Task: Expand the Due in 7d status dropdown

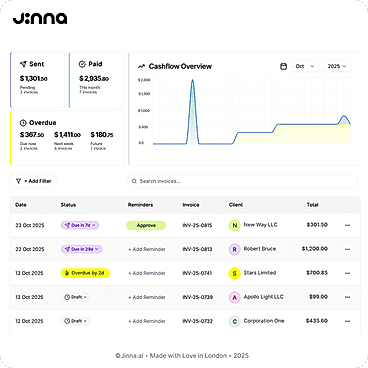Action: pyautogui.click(x=80, y=225)
